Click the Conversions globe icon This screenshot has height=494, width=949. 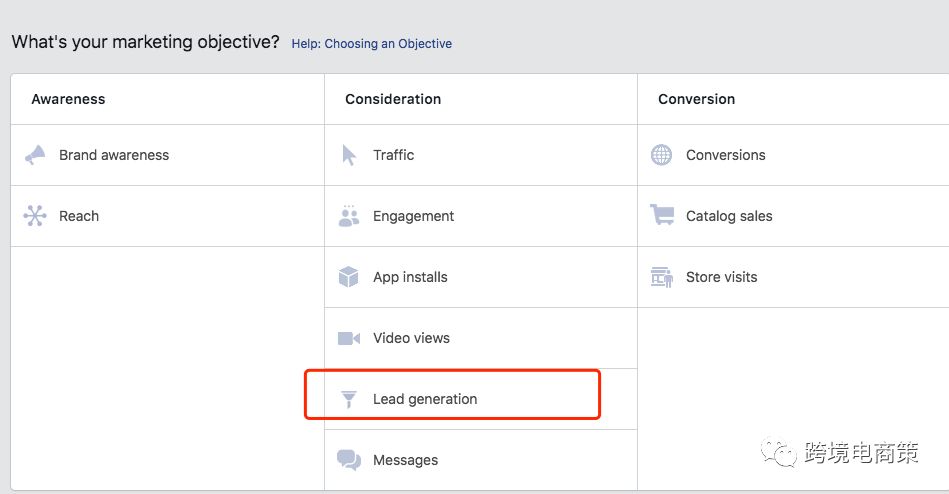tap(661, 155)
